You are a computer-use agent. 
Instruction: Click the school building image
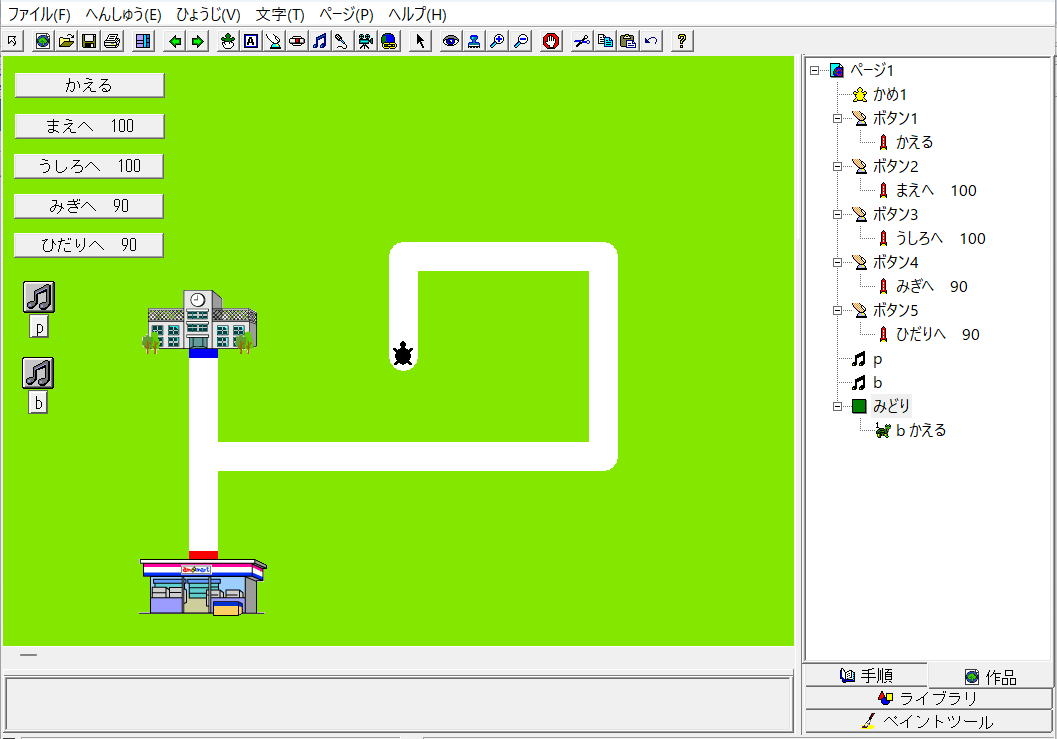pyautogui.click(x=202, y=321)
